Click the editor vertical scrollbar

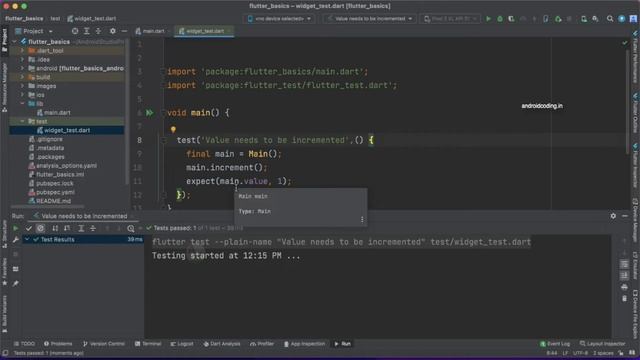(628, 102)
